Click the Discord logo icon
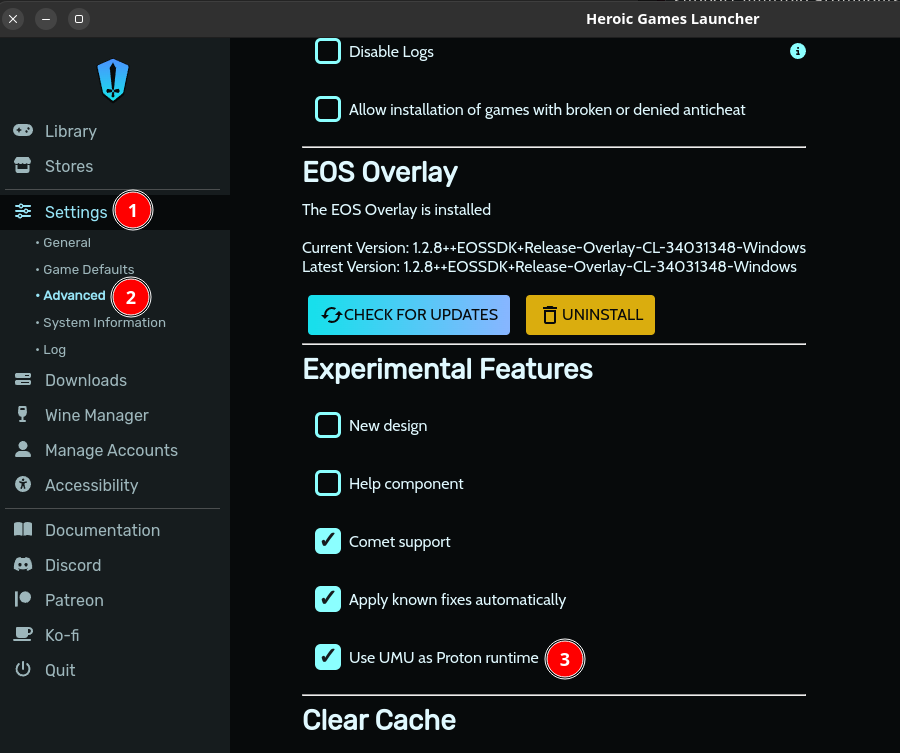Viewport: 900px width, 753px height. point(23,564)
